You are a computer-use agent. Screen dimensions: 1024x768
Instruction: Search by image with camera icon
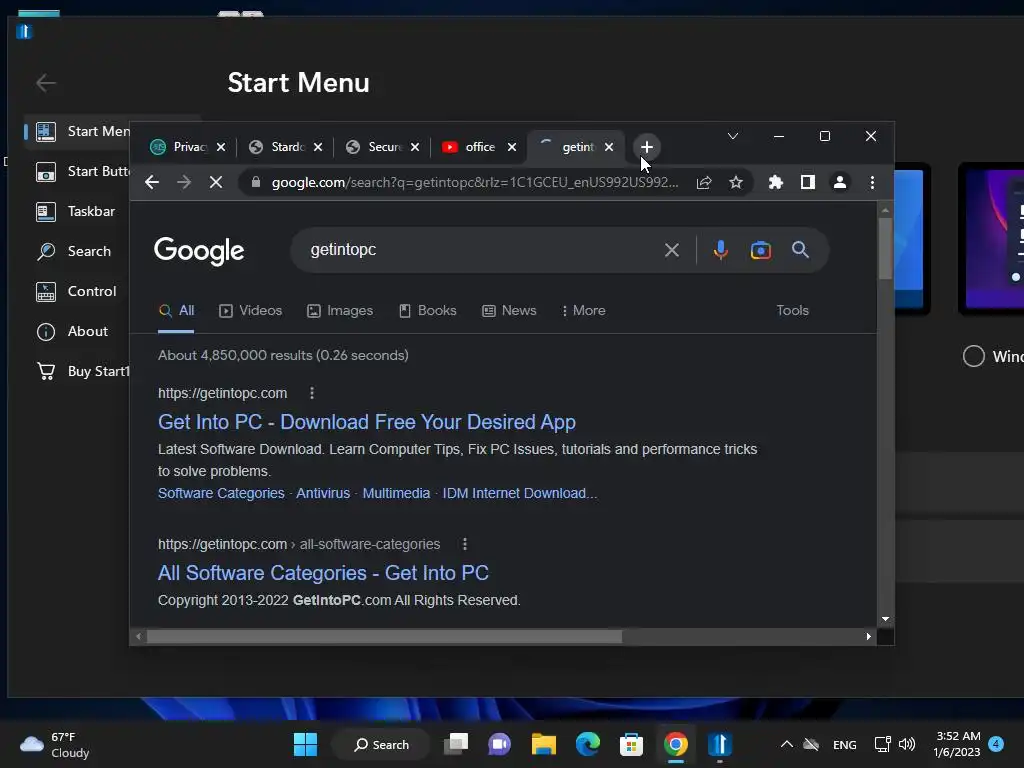coord(761,250)
